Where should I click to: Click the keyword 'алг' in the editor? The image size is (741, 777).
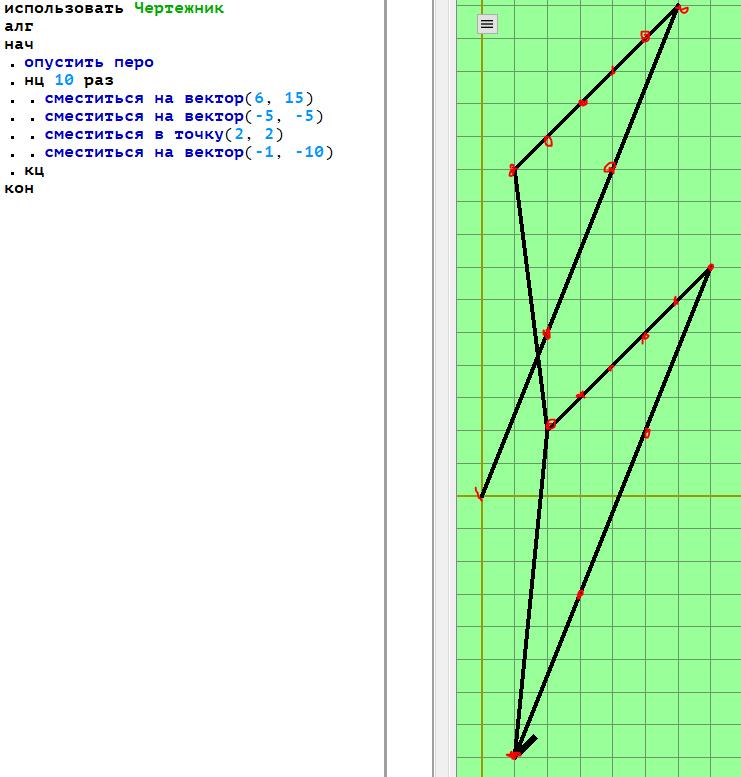(x=19, y=26)
